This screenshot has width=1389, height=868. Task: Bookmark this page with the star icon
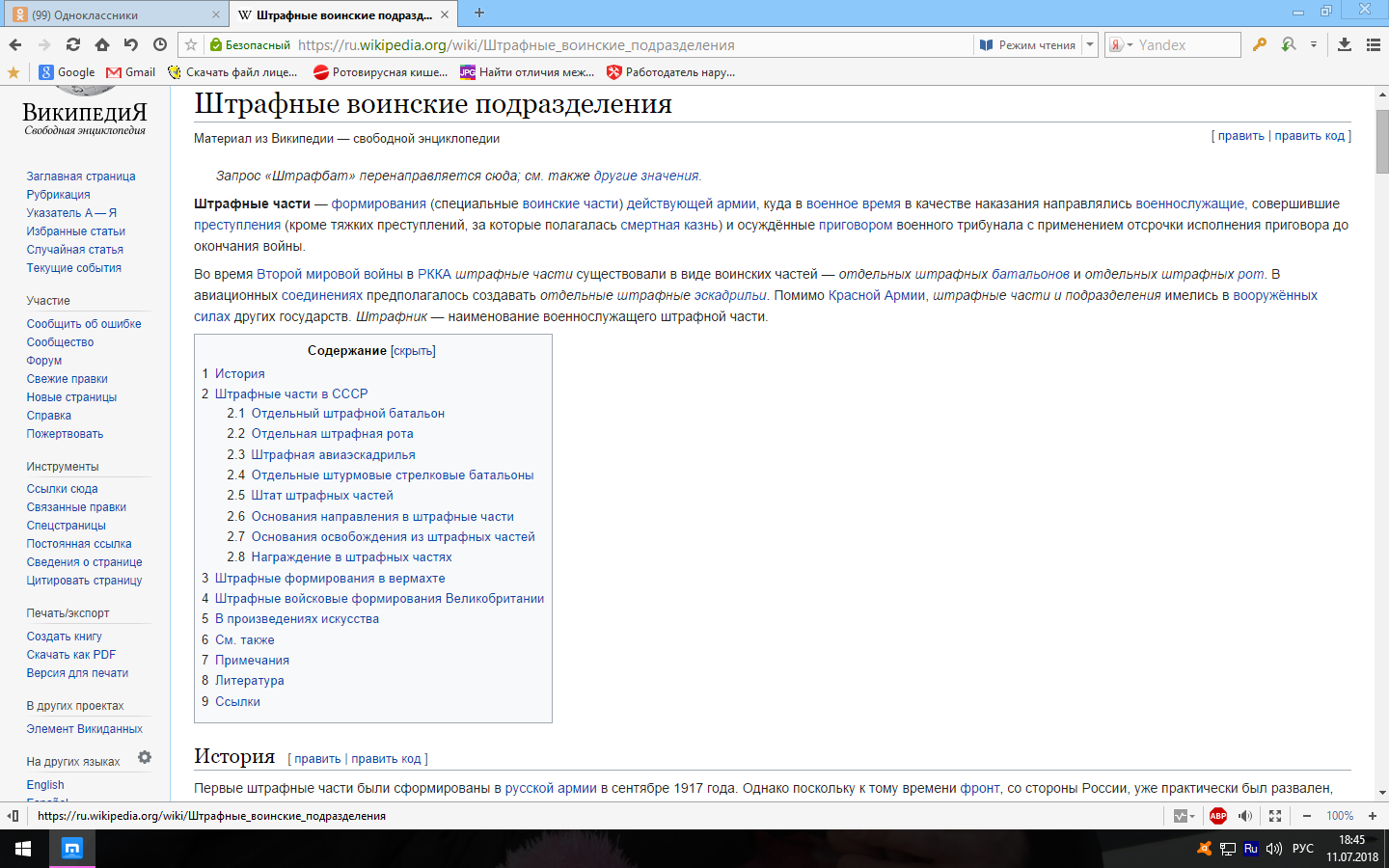click(191, 44)
